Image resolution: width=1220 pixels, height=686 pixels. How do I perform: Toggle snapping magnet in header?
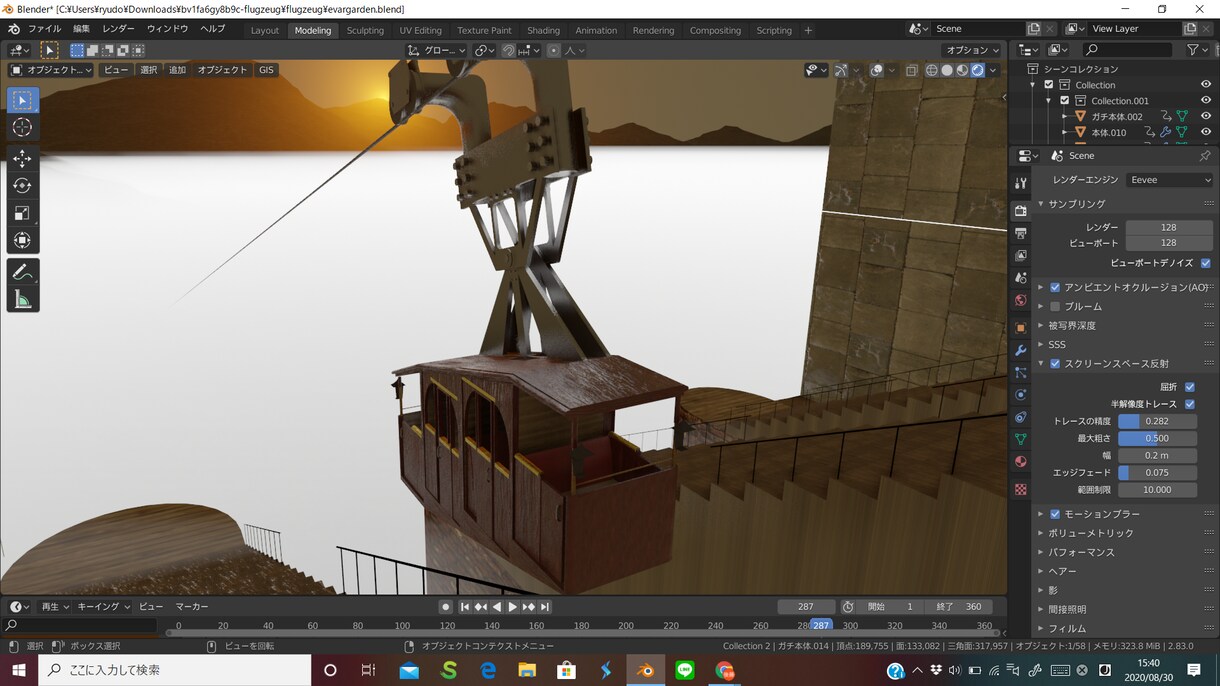point(509,50)
